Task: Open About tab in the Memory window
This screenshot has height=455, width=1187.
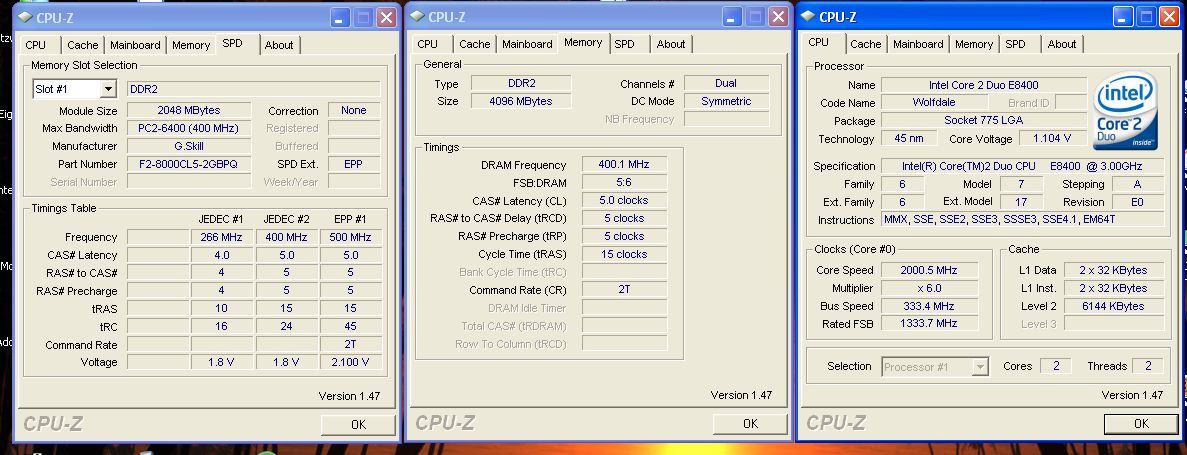Action: pyautogui.click(x=671, y=45)
